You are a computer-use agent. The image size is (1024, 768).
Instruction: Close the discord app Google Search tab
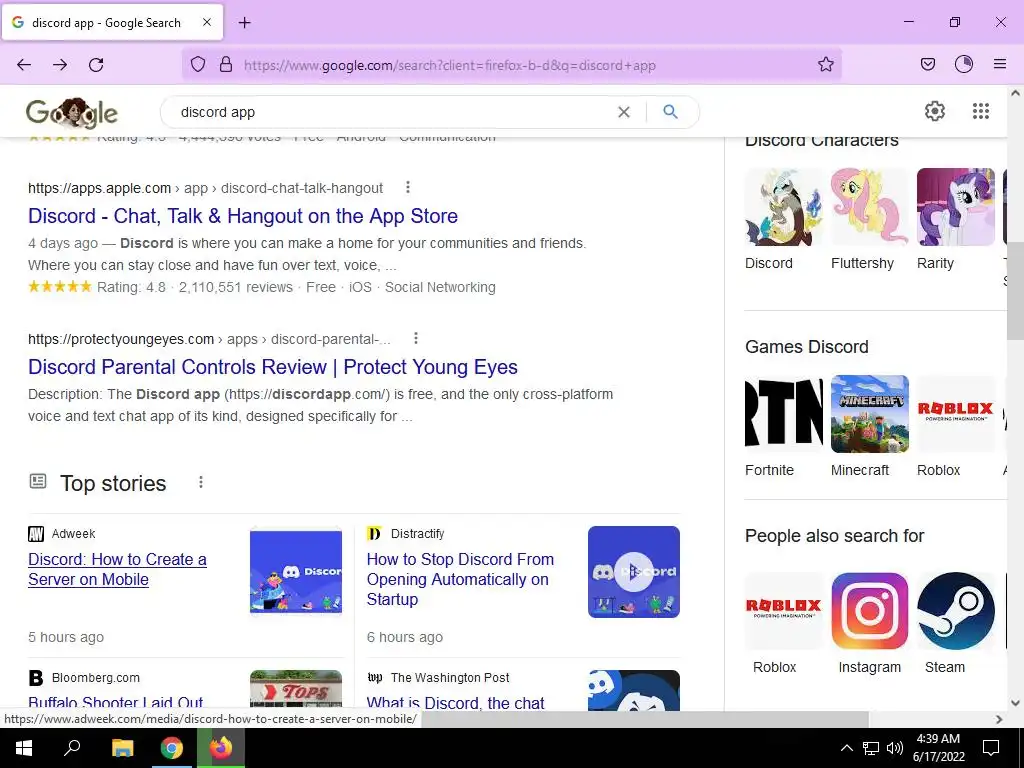pos(207,22)
